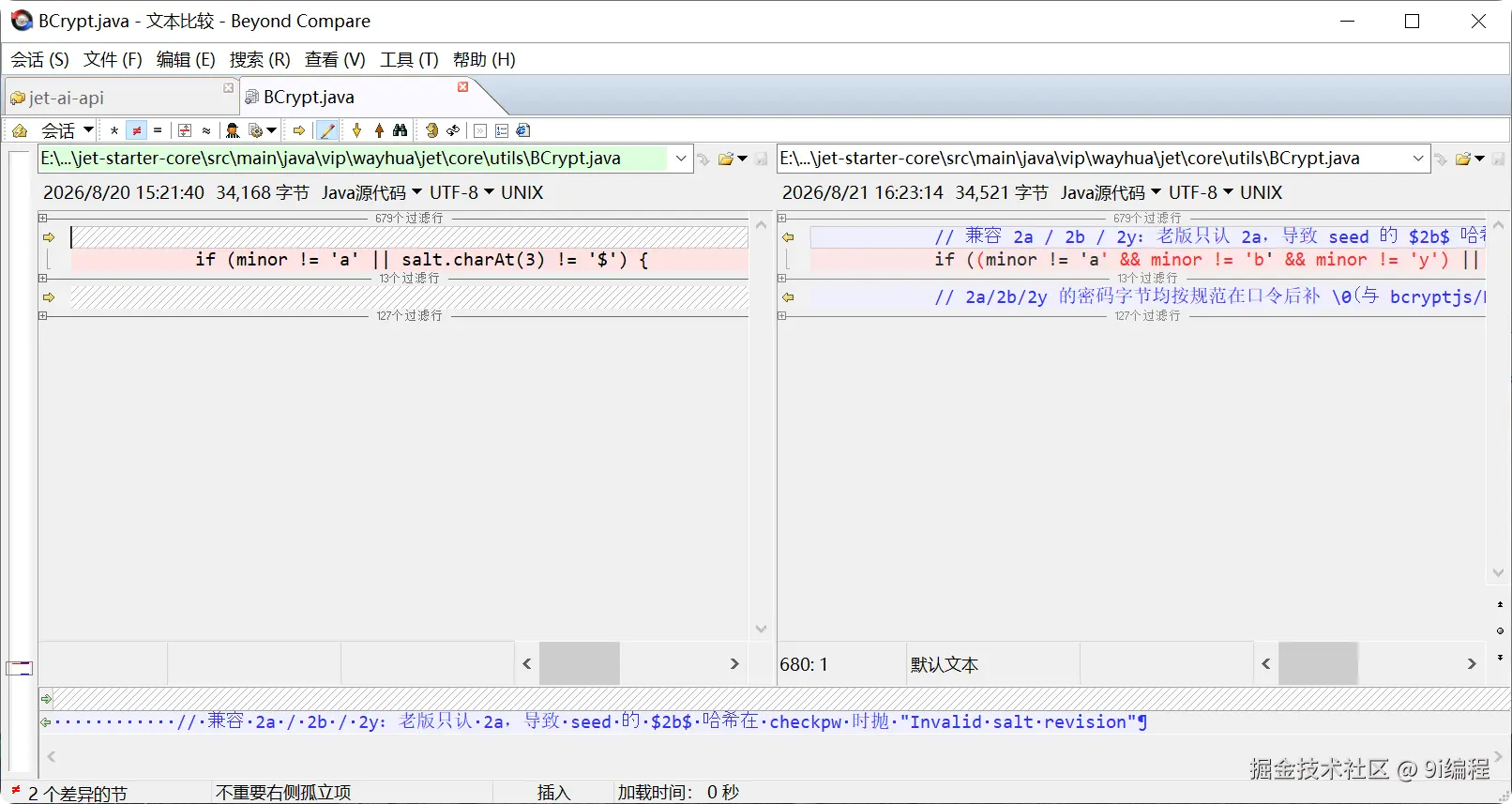Click the detail line left arrow icon at bottom

coord(45,721)
